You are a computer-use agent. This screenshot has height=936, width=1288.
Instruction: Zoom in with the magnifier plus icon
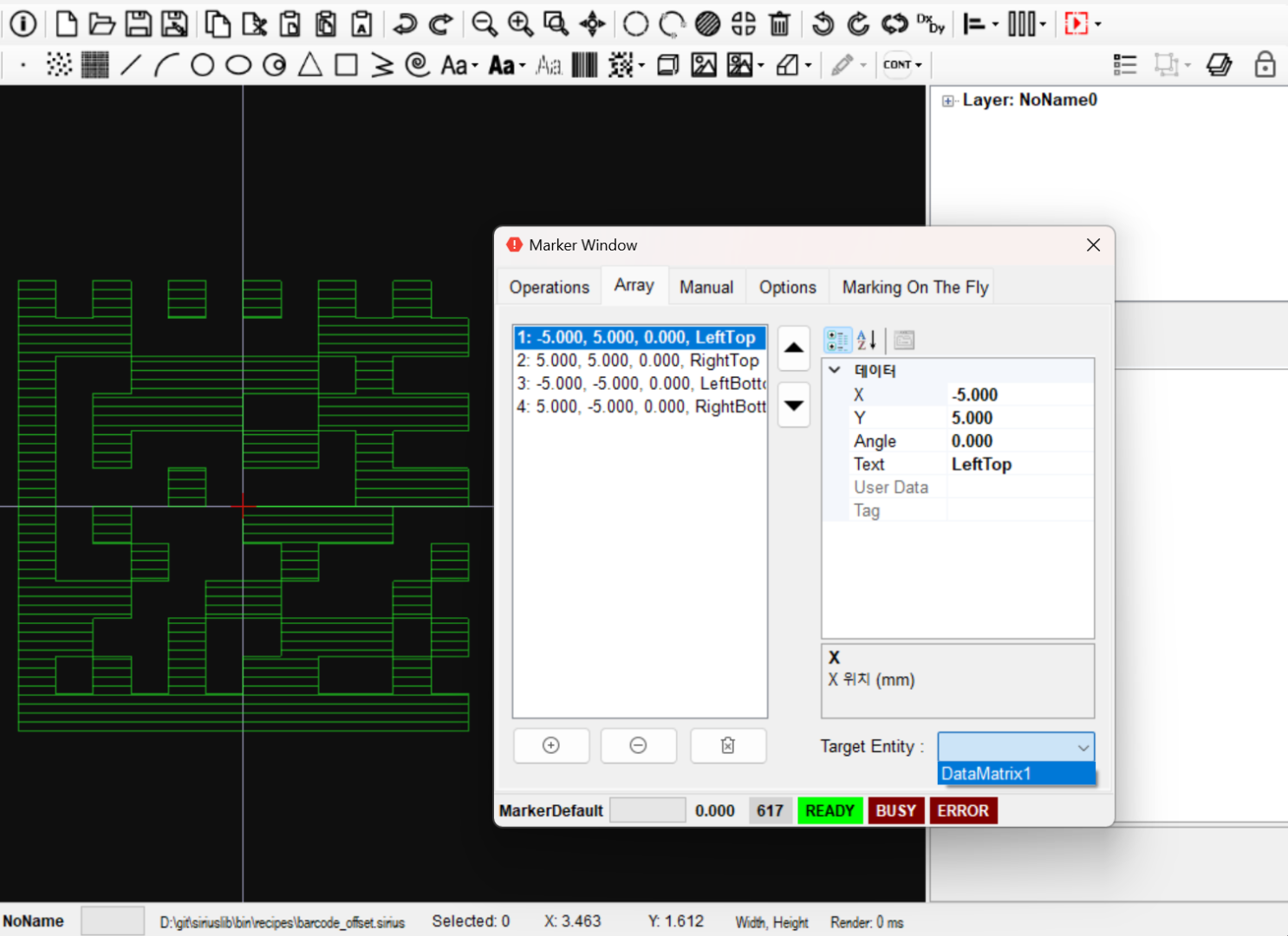coord(520,23)
